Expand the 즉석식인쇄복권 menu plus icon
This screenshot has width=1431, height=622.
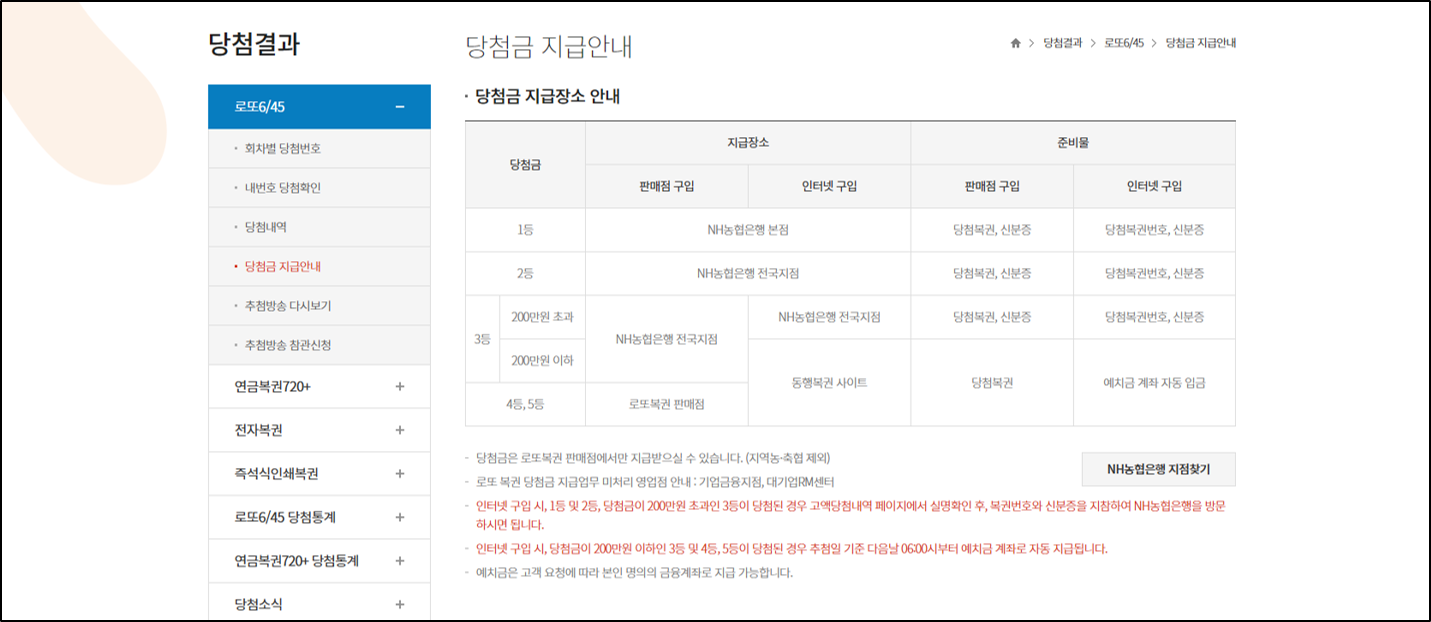(400, 473)
